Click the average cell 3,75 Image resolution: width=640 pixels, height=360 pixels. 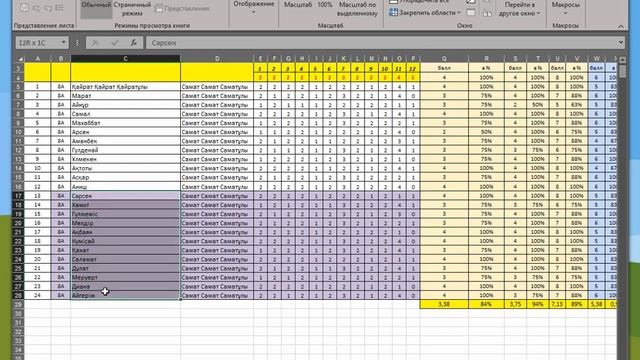point(515,304)
